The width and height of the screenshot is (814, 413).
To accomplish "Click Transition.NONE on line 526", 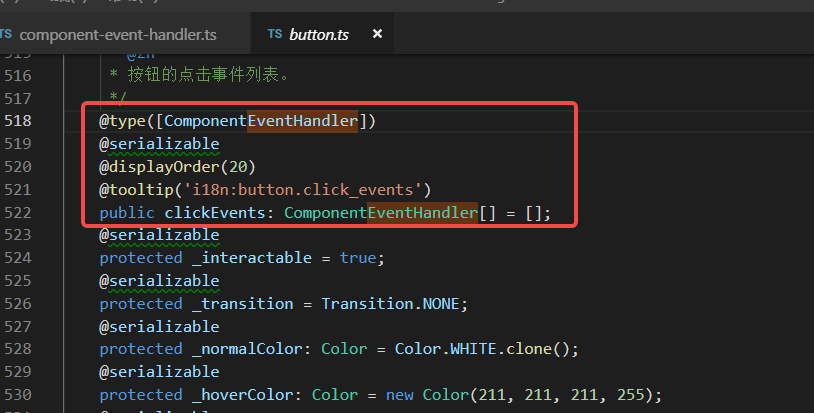I will tap(390, 304).
